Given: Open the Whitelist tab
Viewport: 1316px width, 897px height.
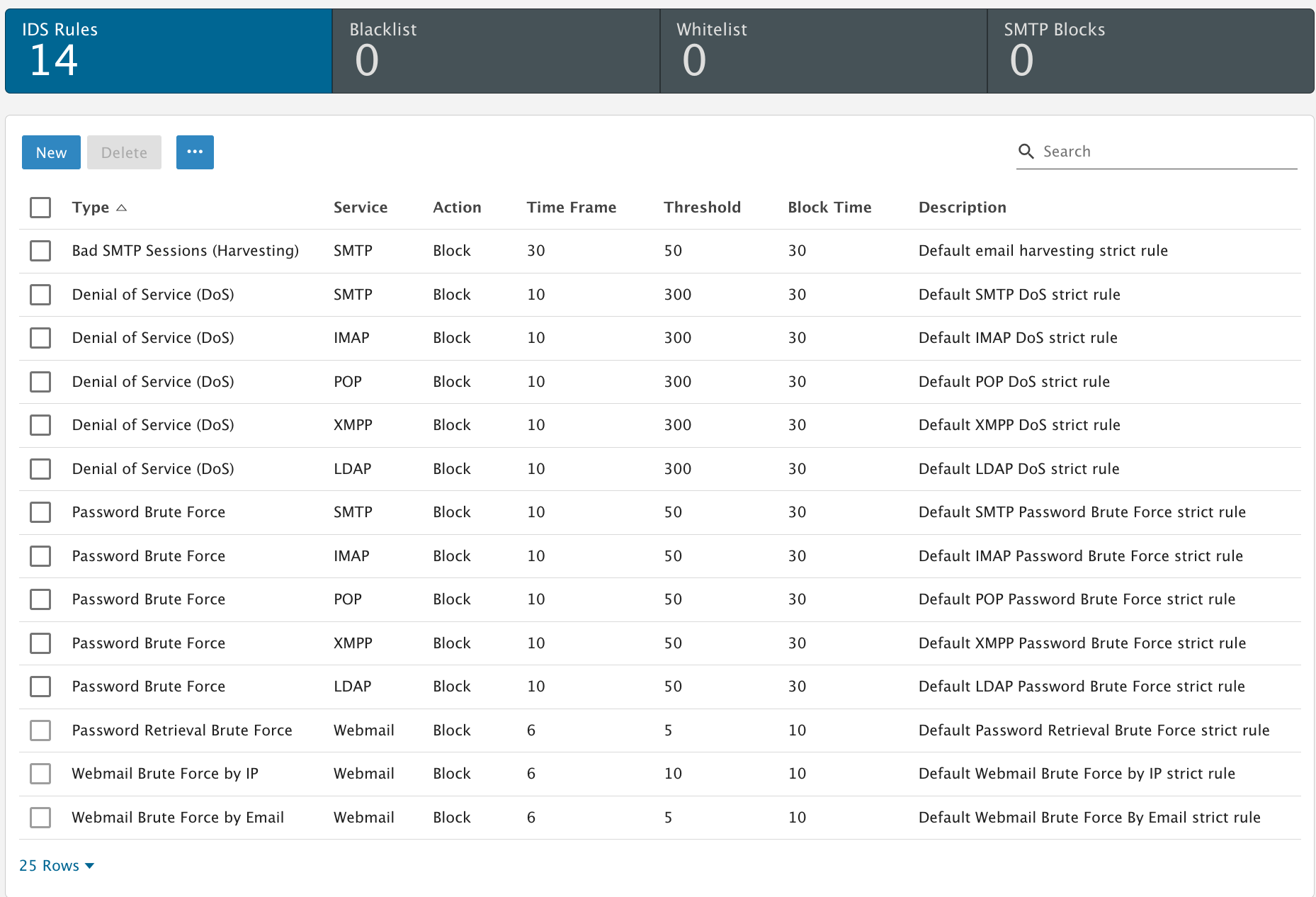Looking at the screenshot, I should pos(823,51).
